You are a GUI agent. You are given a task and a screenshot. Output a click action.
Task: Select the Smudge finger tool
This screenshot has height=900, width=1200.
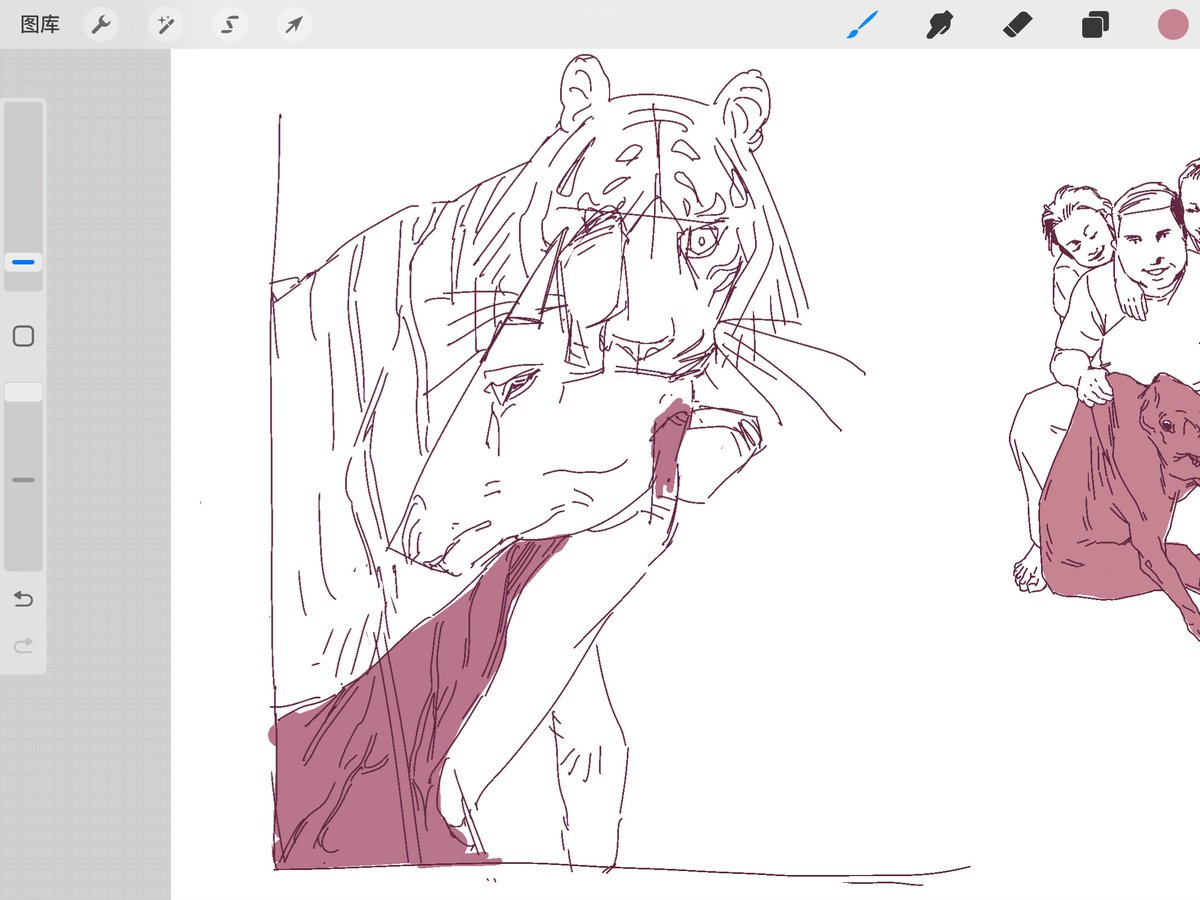tap(939, 25)
